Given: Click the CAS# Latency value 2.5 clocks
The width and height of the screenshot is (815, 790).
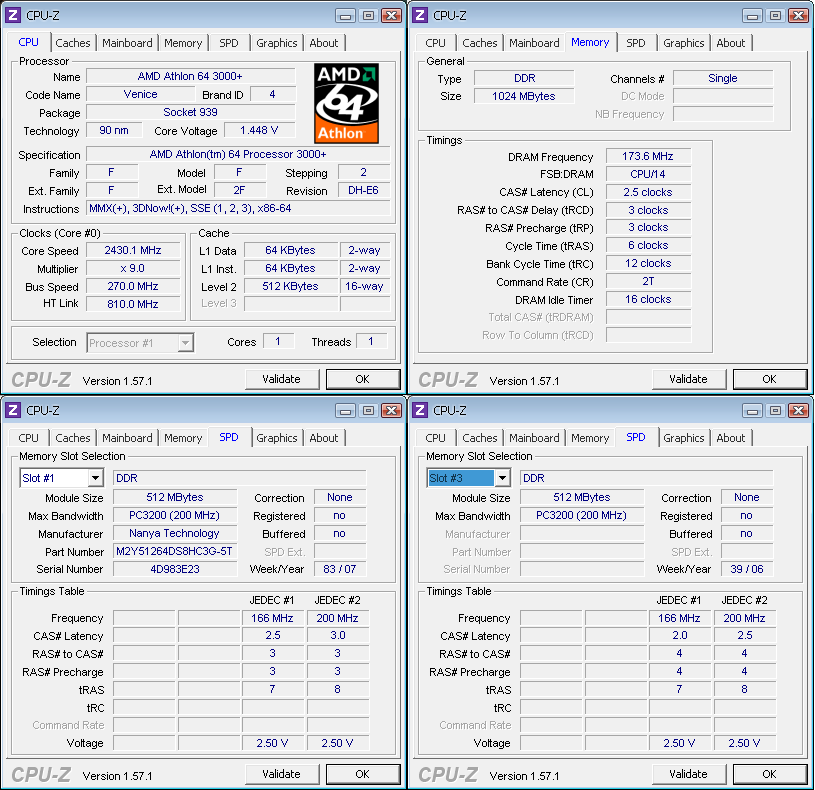Looking at the screenshot, I should [x=648, y=192].
